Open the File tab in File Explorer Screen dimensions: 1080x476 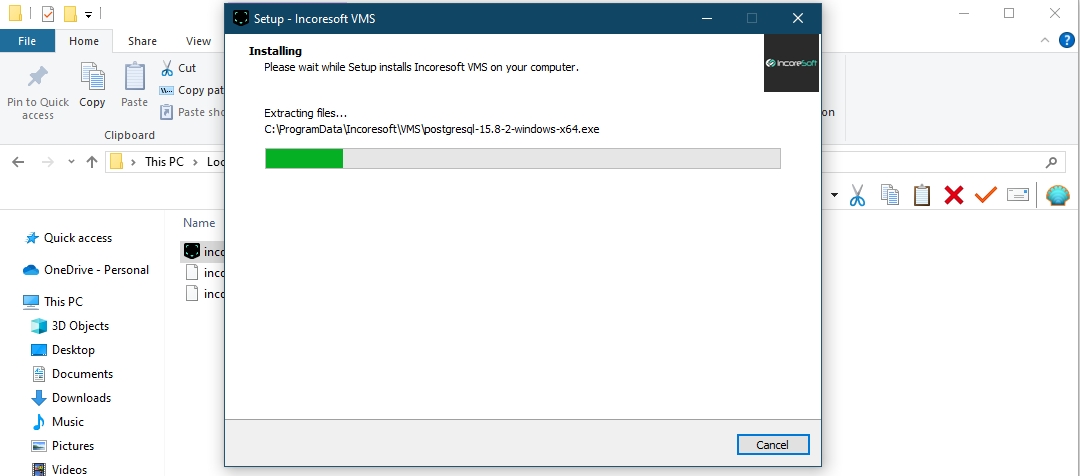pyautogui.click(x=27, y=41)
